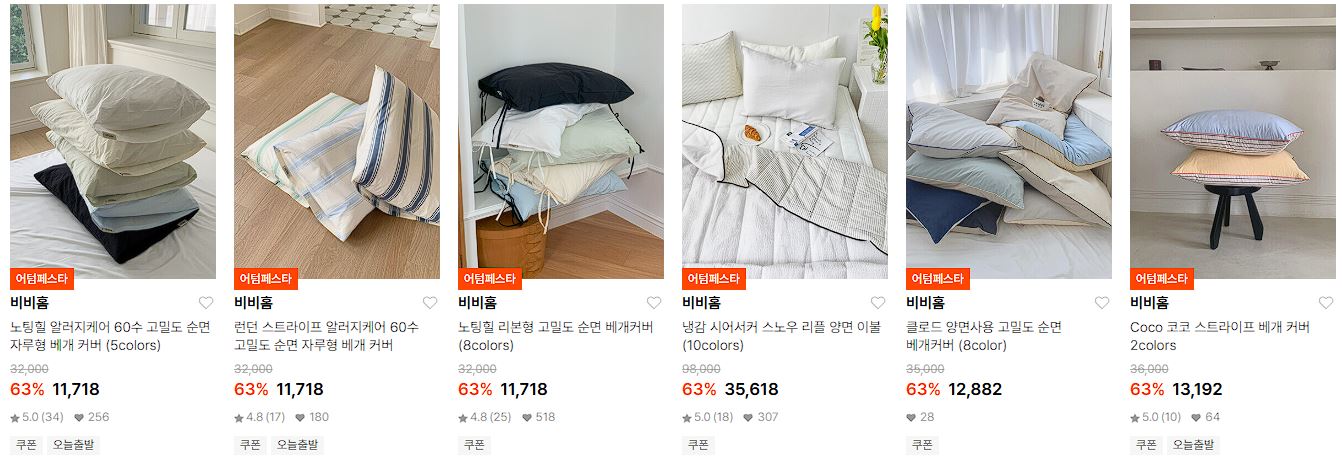
Task: Open the striped pillow on wooden floor image
Action: pos(337,141)
